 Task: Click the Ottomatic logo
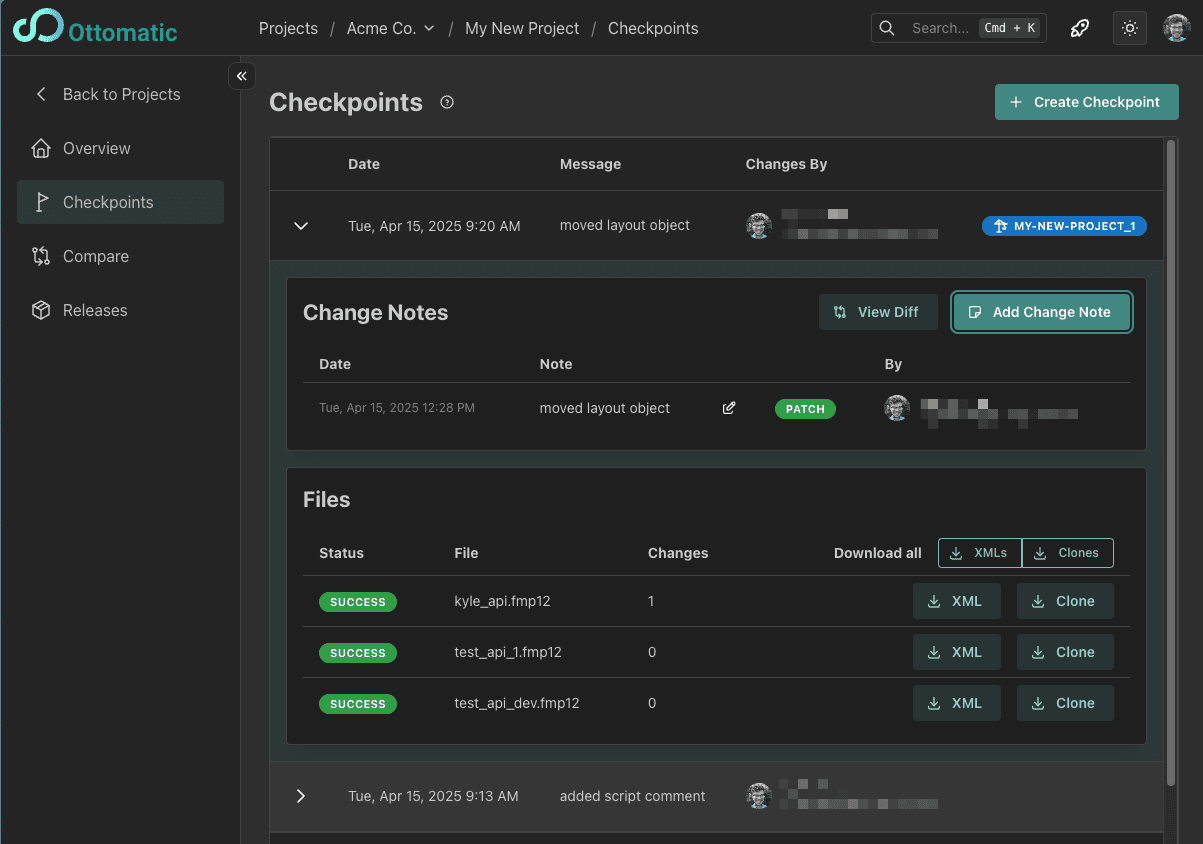click(95, 28)
